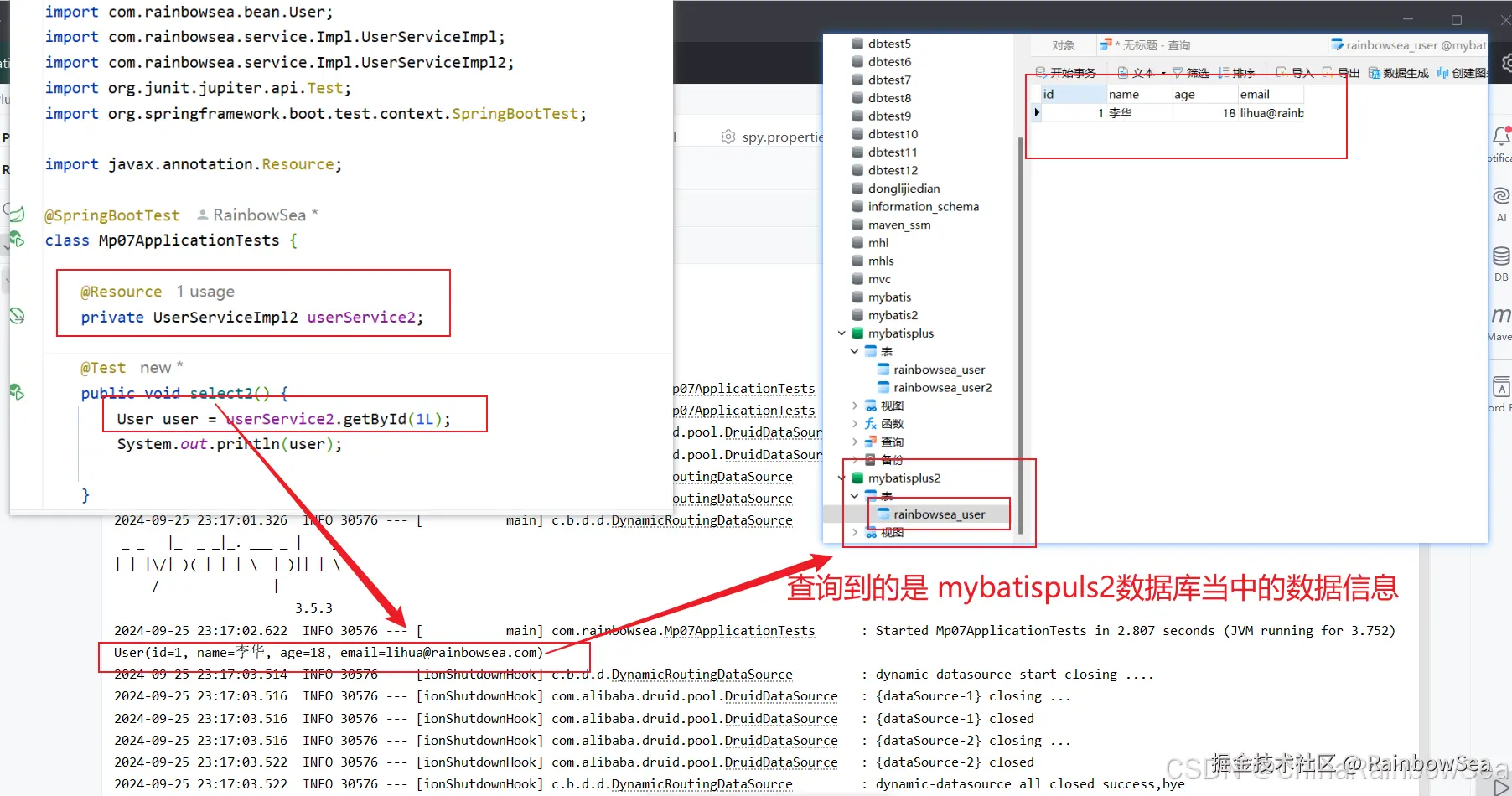Click the User(id=1, name=李华...) console output line
The height and width of the screenshot is (796, 1512).
(x=329, y=653)
